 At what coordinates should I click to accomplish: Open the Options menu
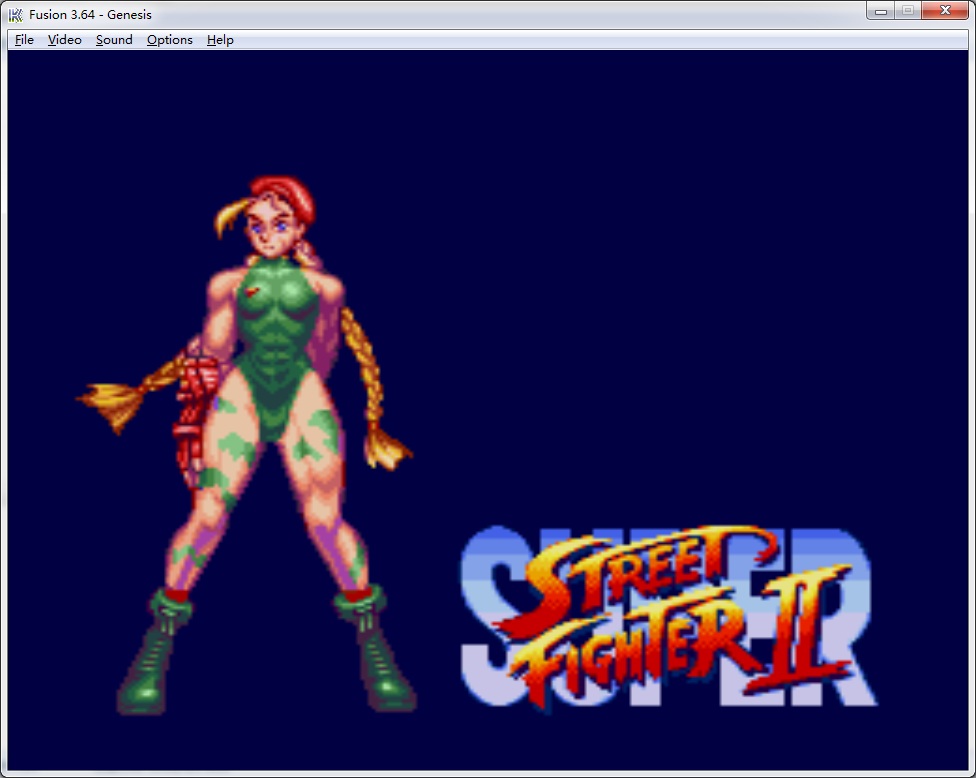coord(169,40)
